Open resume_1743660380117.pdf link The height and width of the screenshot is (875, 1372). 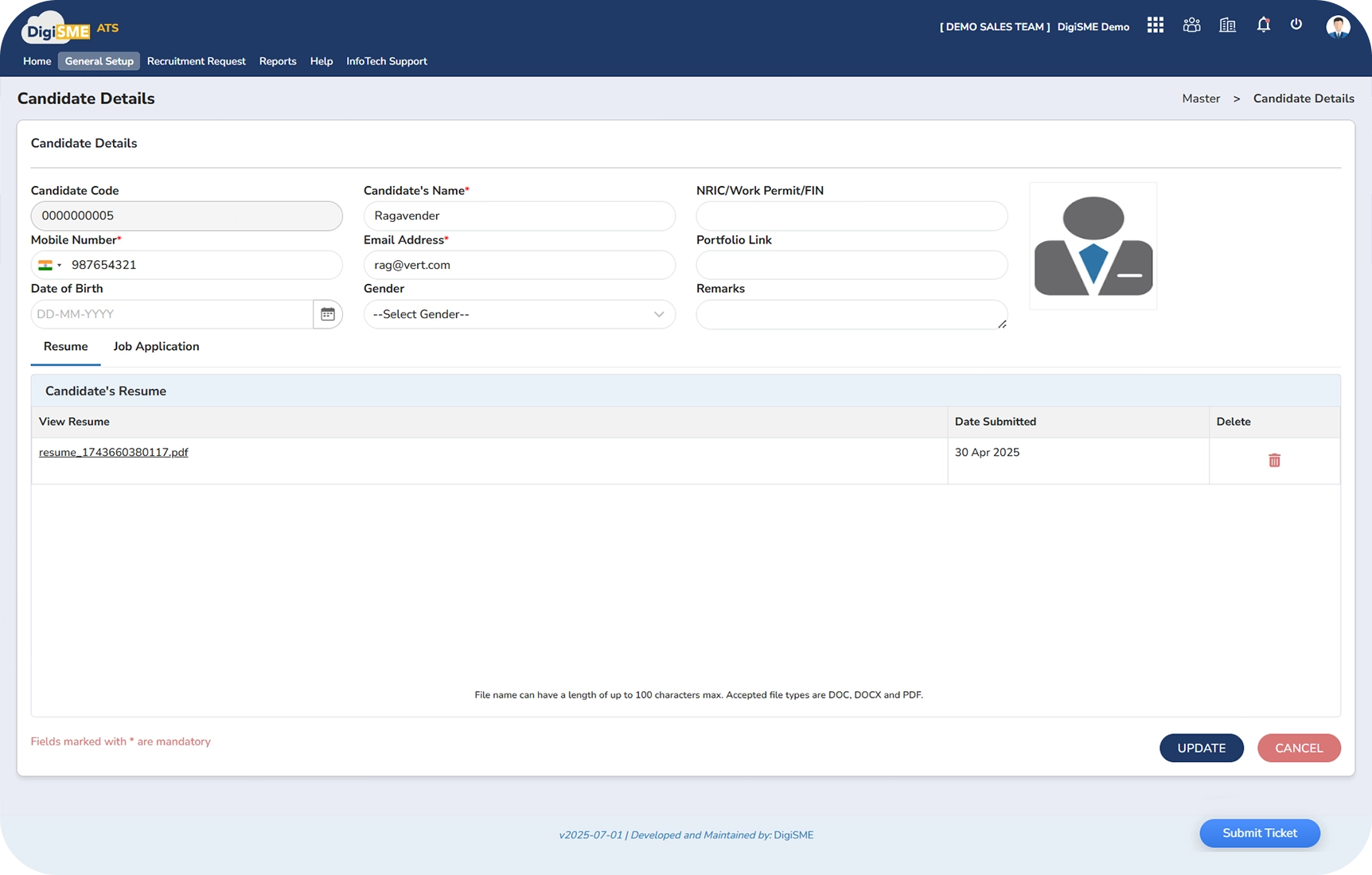[x=114, y=453]
